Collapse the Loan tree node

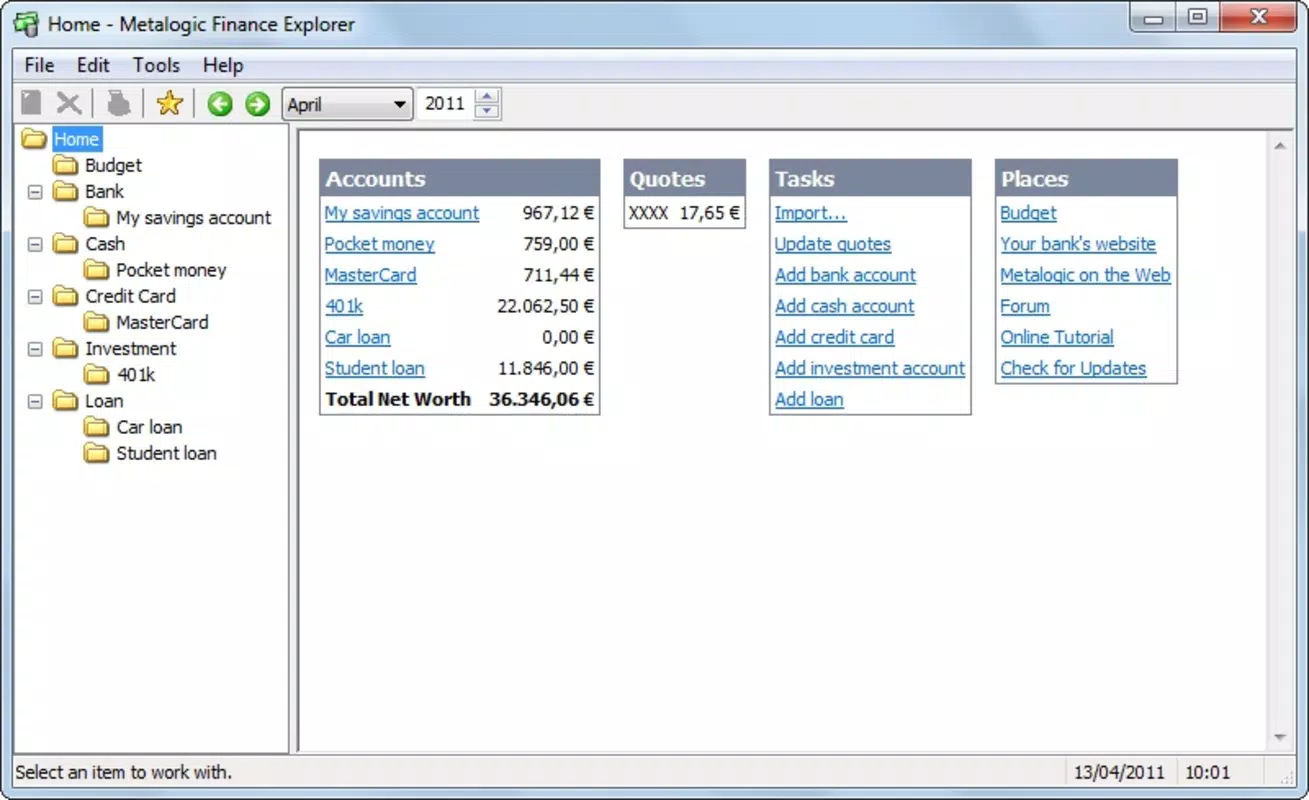tap(35, 401)
